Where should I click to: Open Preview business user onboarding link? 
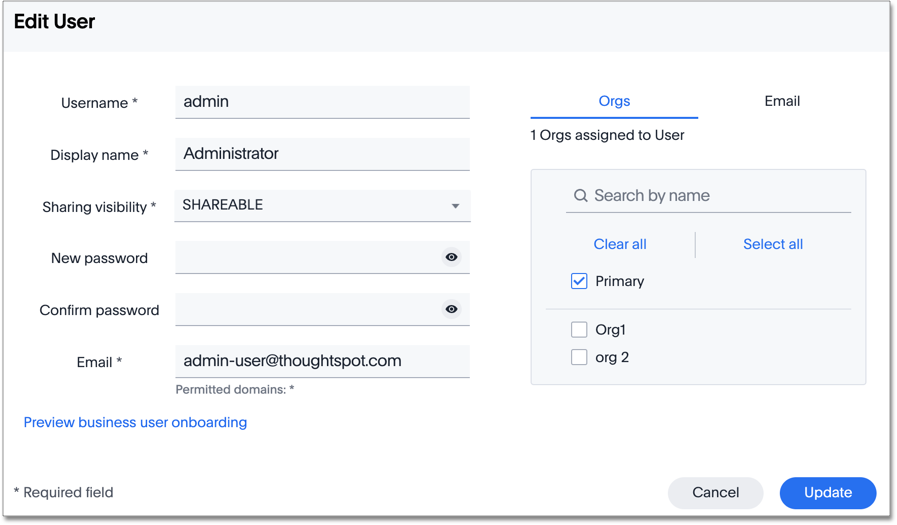(135, 422)
